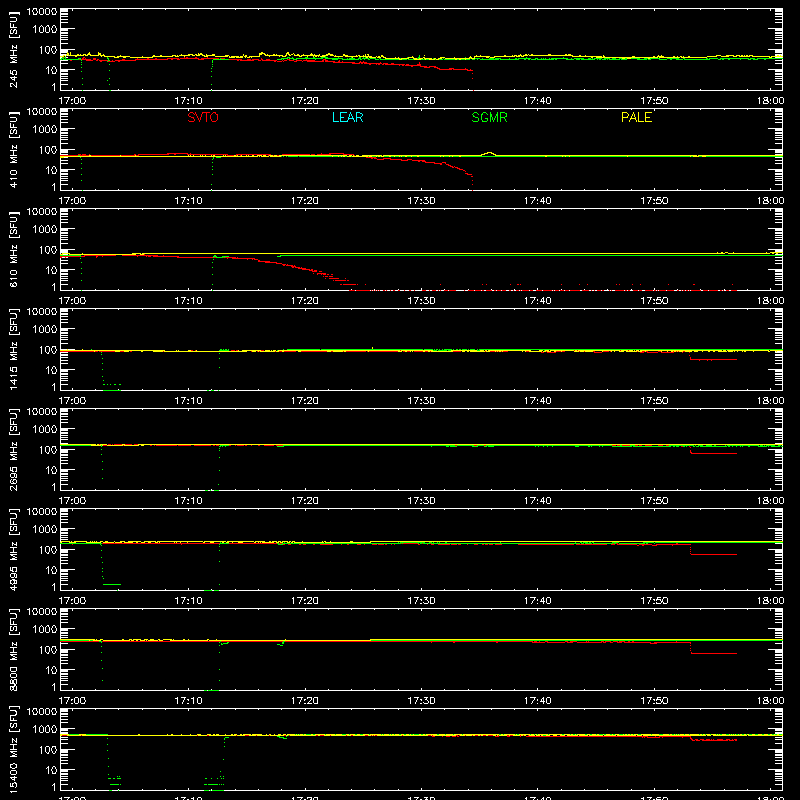The image size is (800, 800).
Task: Click 17:50 label under 1415 MHz panel
Action: (654, 401)
